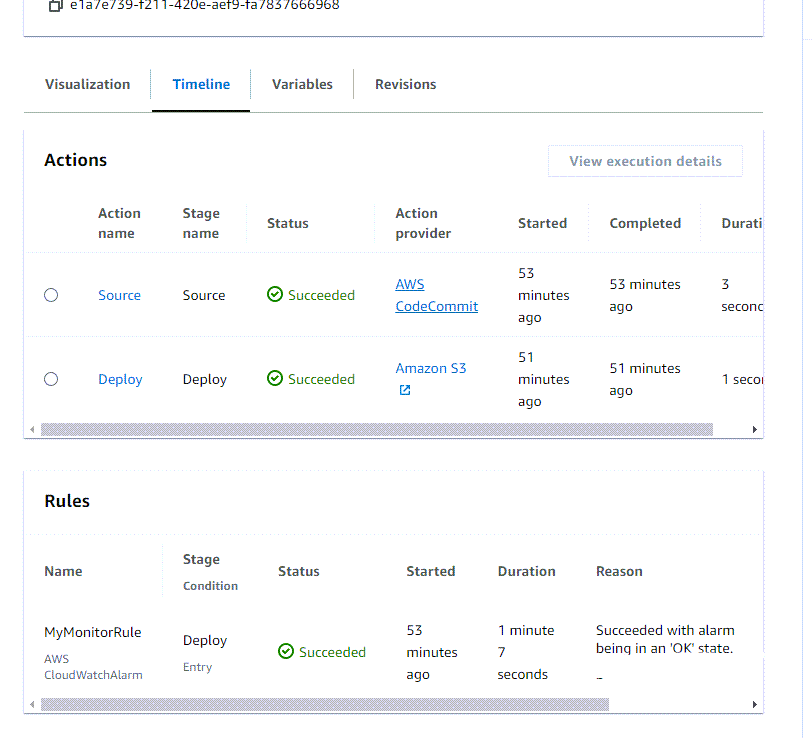Open the Variables tab
812x738 pixels.
(x=301, y=84)
